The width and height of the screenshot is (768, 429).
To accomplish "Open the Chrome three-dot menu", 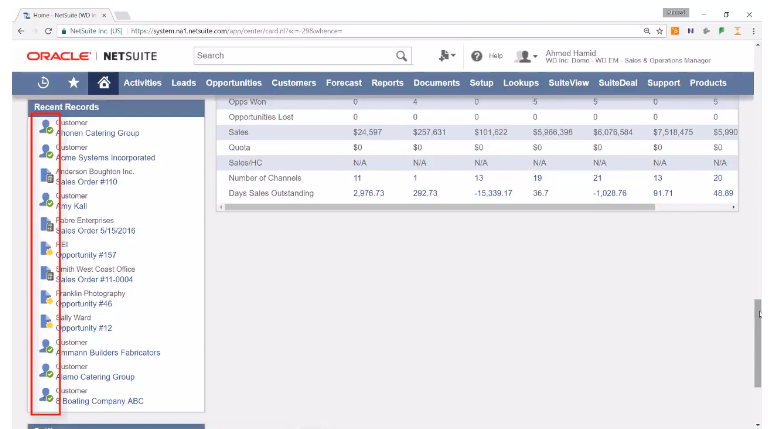I will [x=753, y=31].
